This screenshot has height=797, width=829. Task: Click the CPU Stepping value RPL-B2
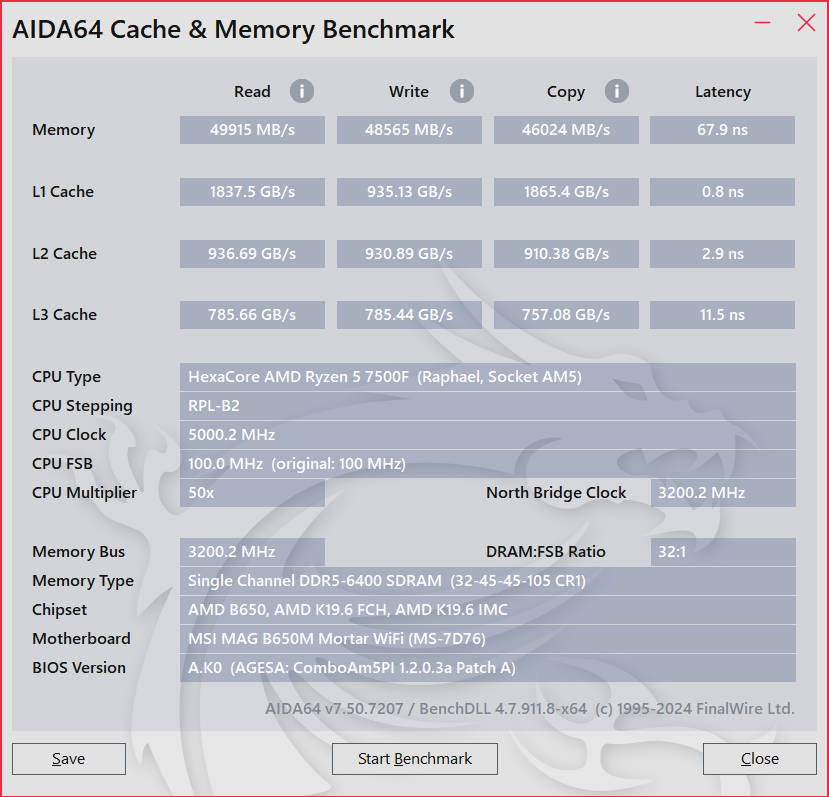487,406
